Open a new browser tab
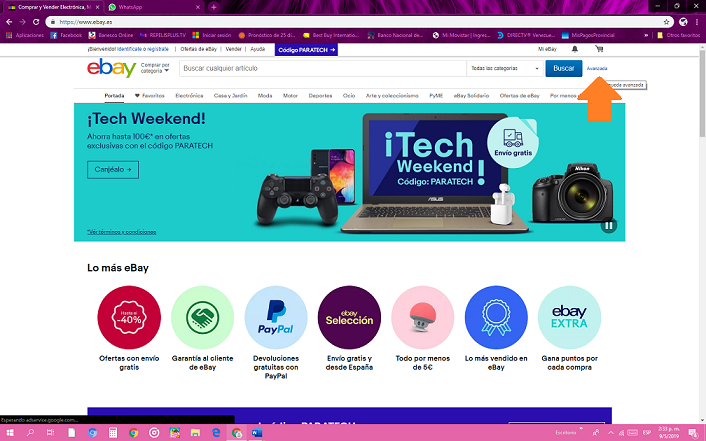The width and height of the screenshot is (706, 441). click(213, 7)
